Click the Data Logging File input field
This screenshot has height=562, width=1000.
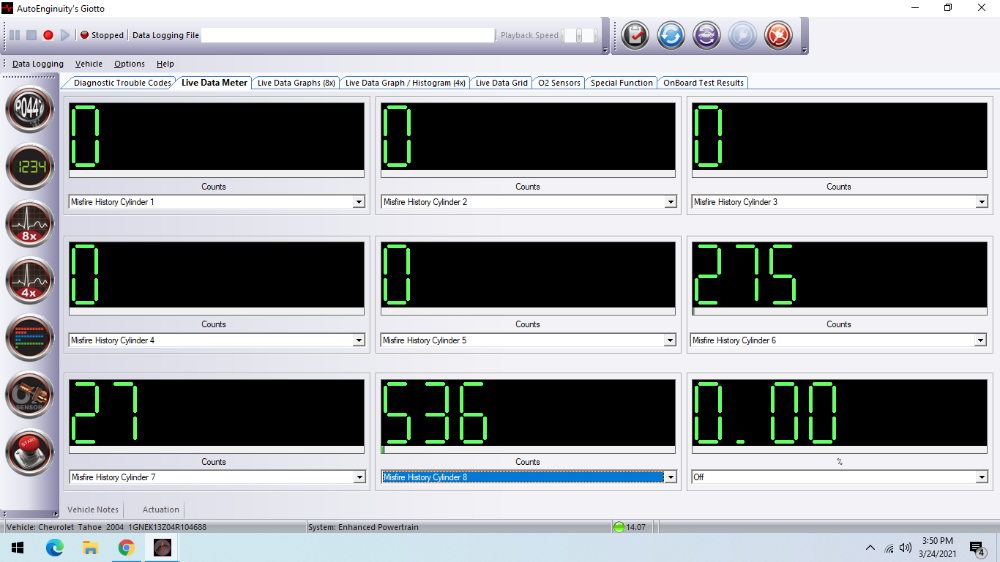pyautogui.click(x=347, y=35)
